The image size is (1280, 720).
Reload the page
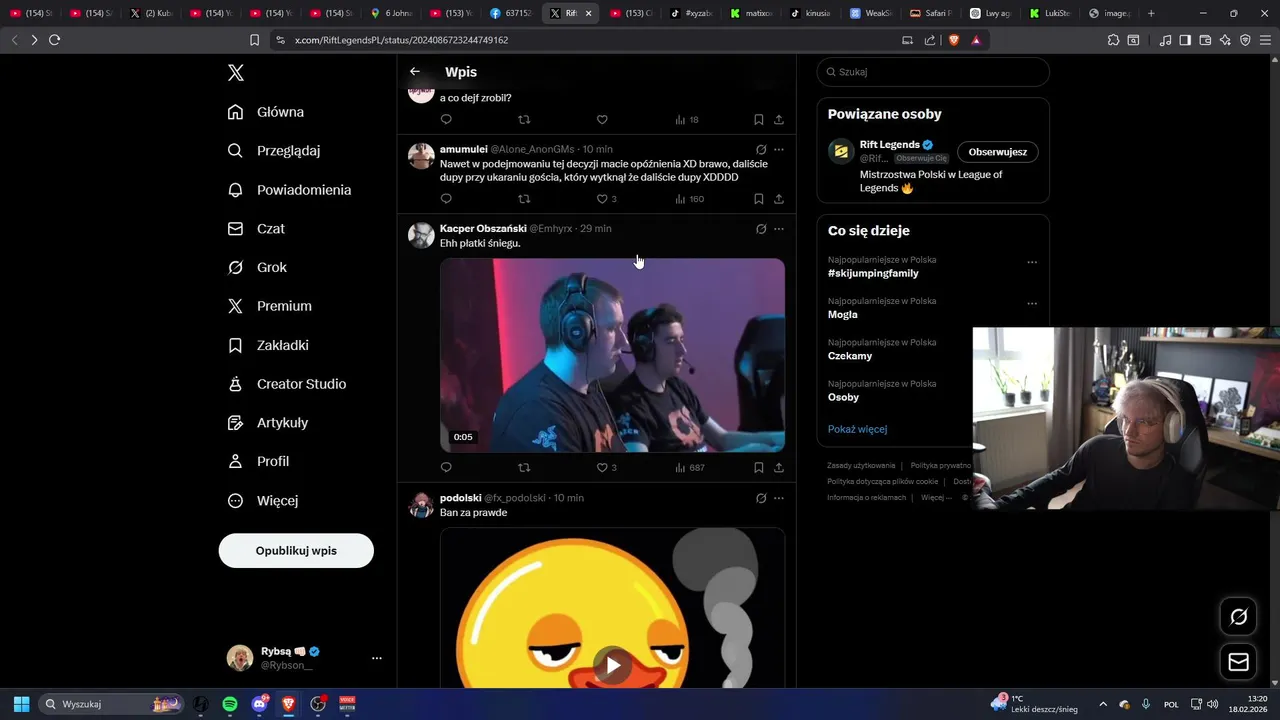[x=54, y=40]
